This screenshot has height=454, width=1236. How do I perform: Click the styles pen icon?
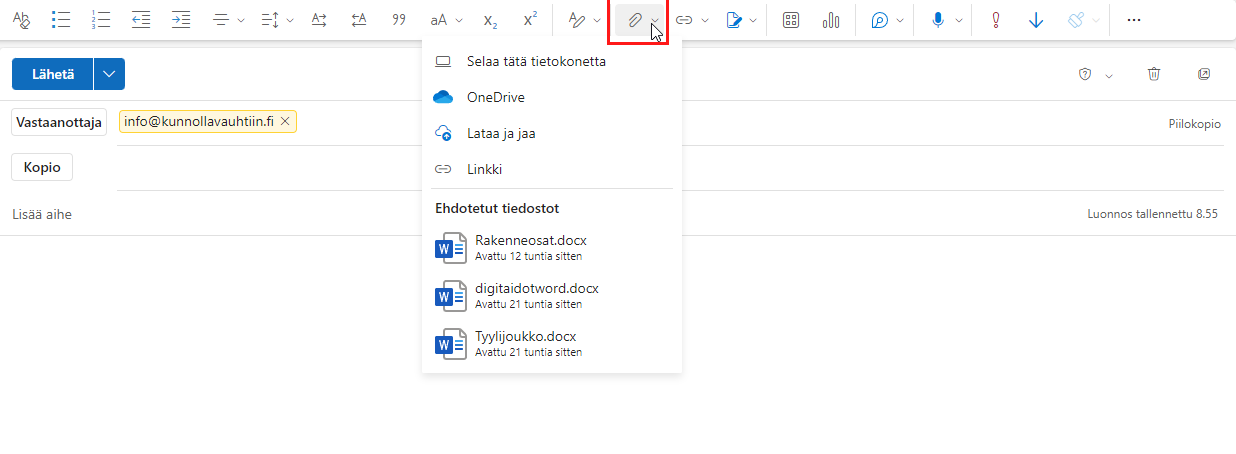577,20
